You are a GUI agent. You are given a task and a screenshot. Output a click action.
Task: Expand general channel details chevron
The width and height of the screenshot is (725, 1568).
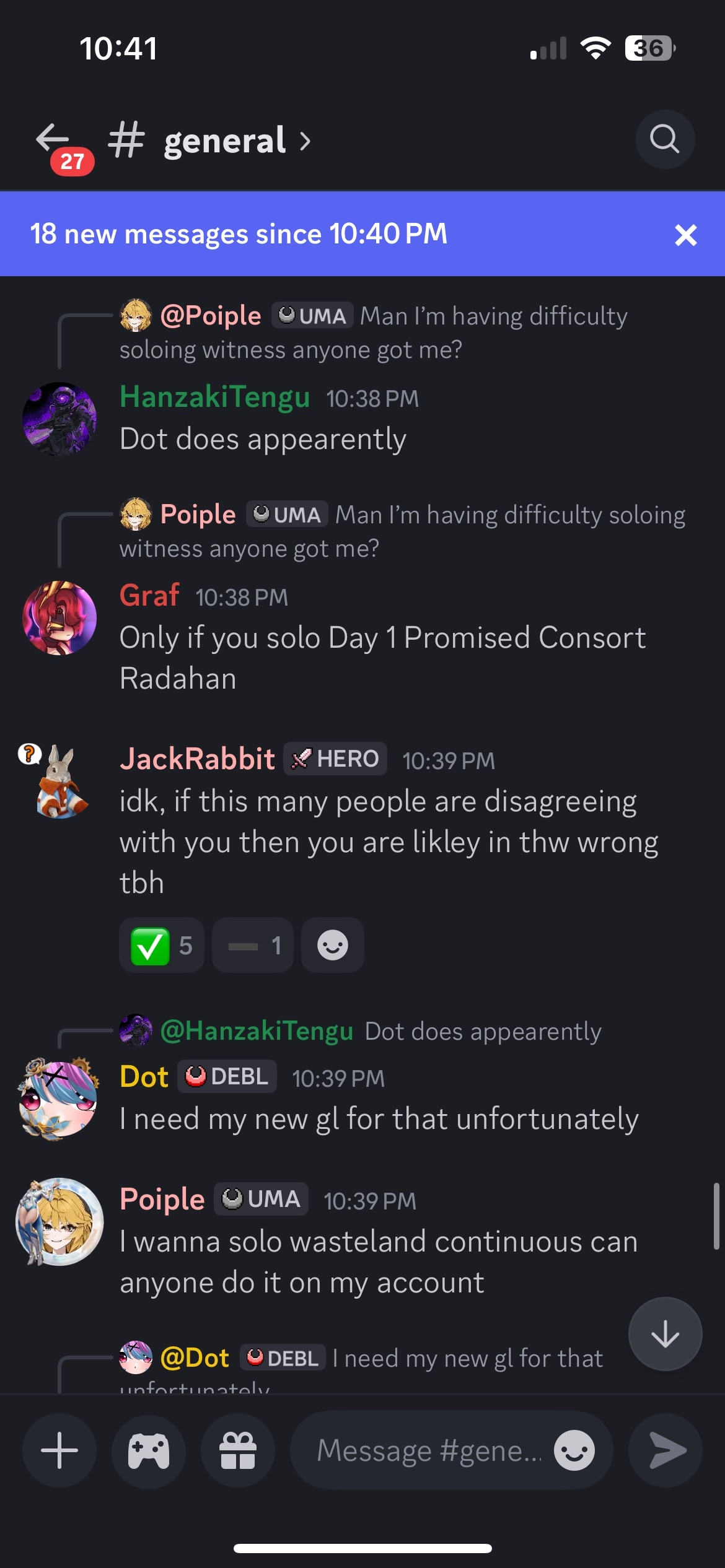pos(305,141)
